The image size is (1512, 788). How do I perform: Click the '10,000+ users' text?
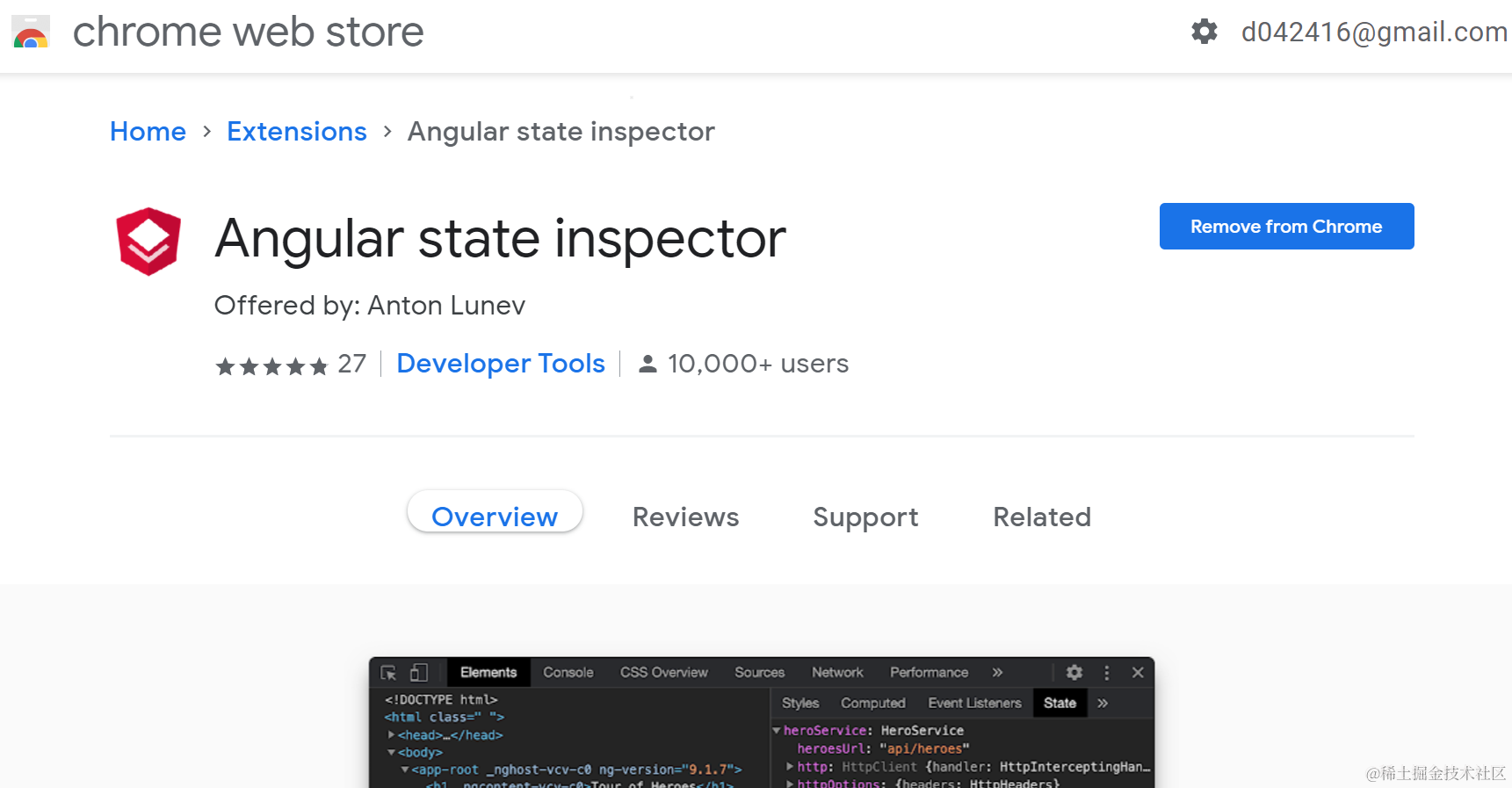pos(758,364)
